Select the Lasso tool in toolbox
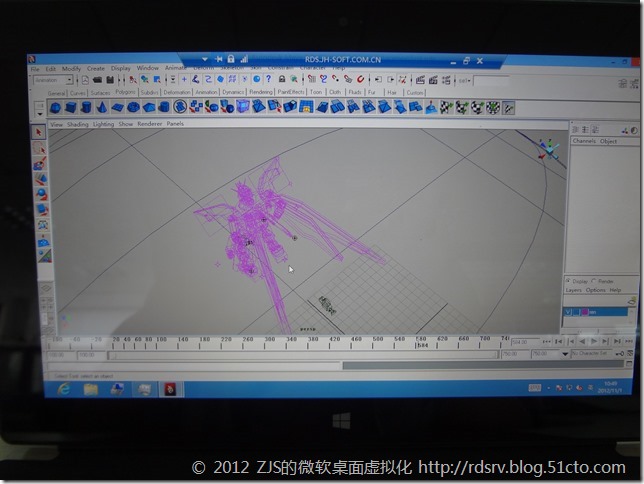The height and width of the screenshot is (484, 644). tap(39, 148)
